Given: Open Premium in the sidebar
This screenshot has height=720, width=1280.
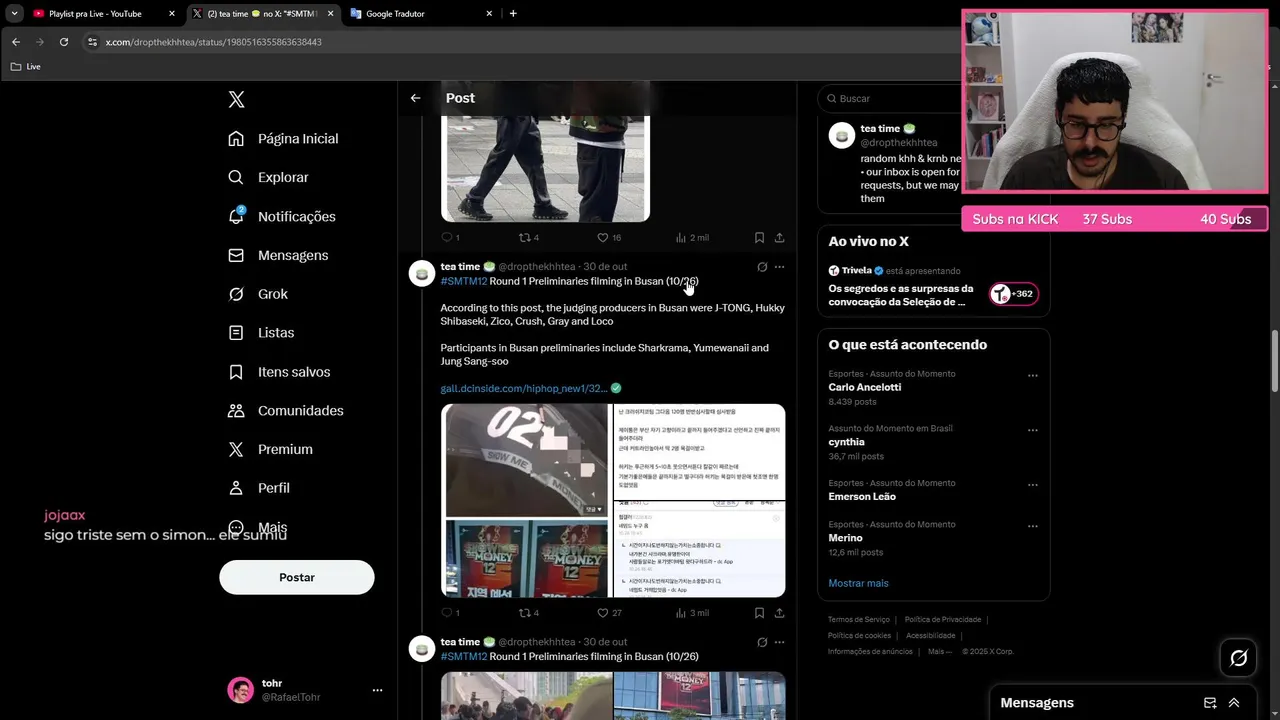Looking at the screenshot, I should coord(270,449).
